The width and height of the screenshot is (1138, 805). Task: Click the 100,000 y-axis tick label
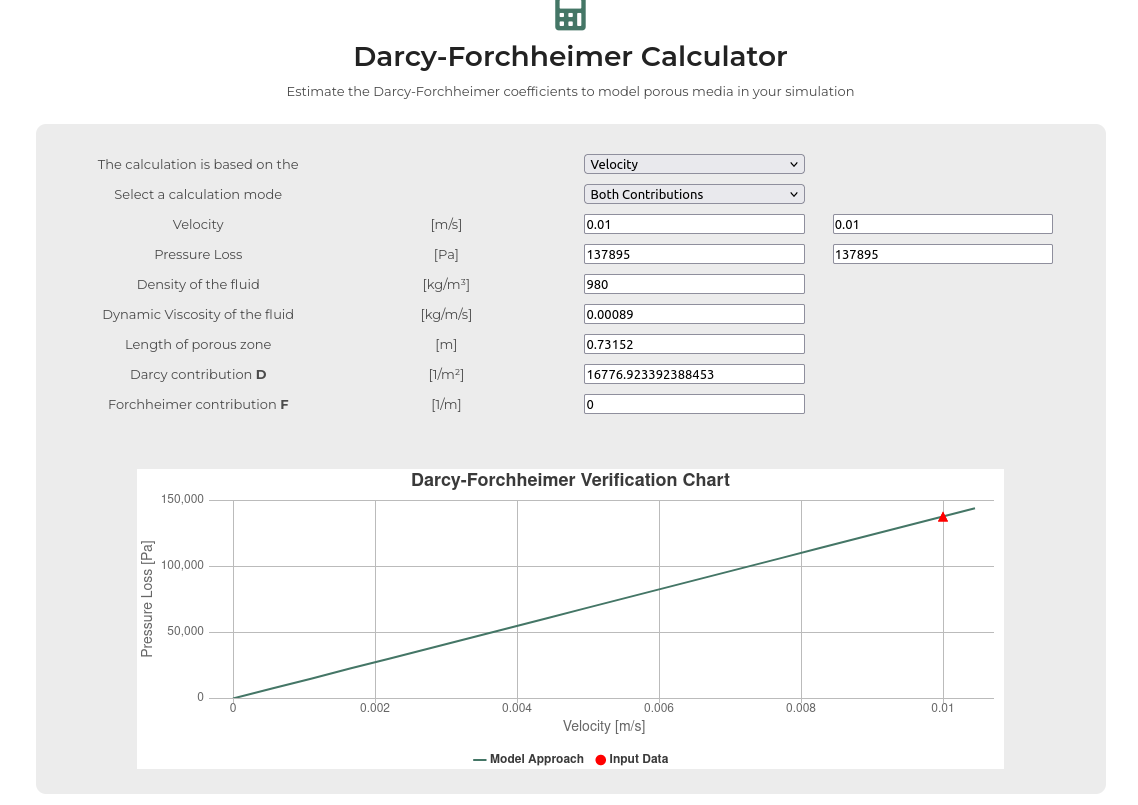click(x=182, y=565)
